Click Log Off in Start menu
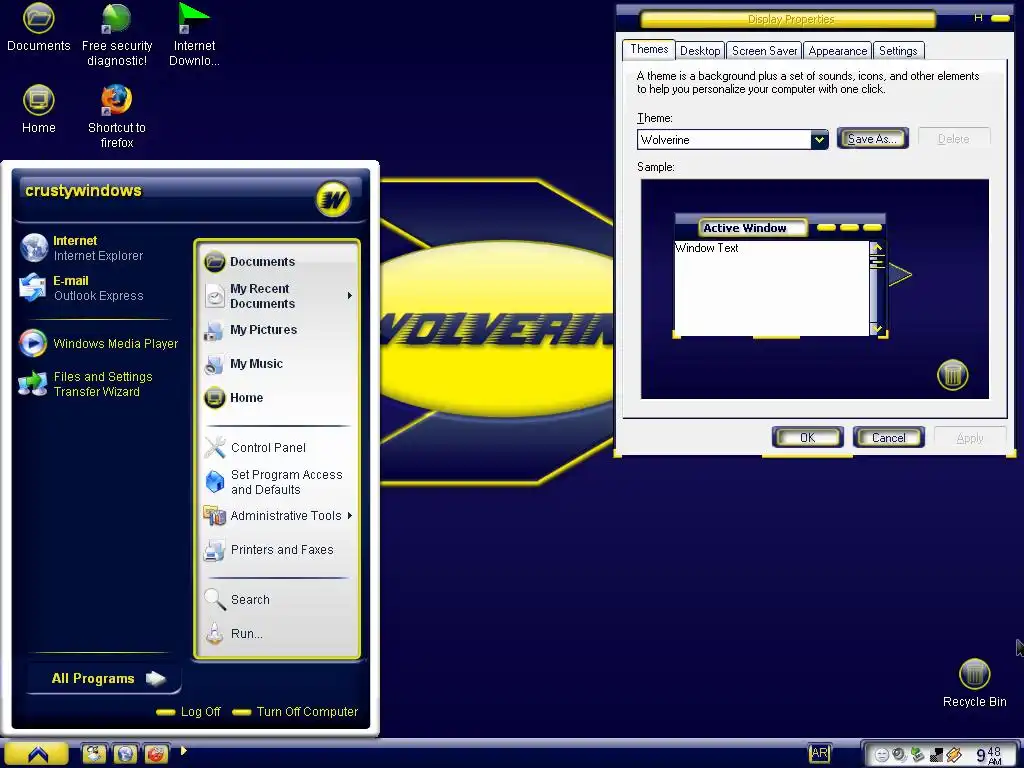Image resolution: width=1024 pixels, height=768 pixels. [189, 712]
